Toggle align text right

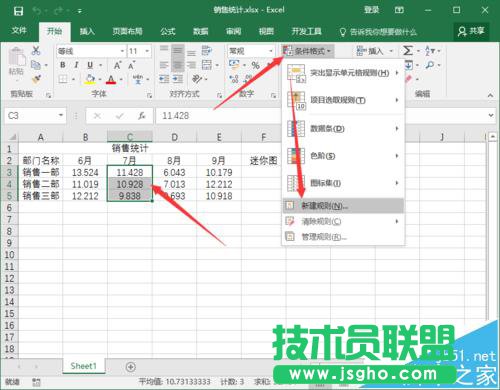click(x=191, y=65)
